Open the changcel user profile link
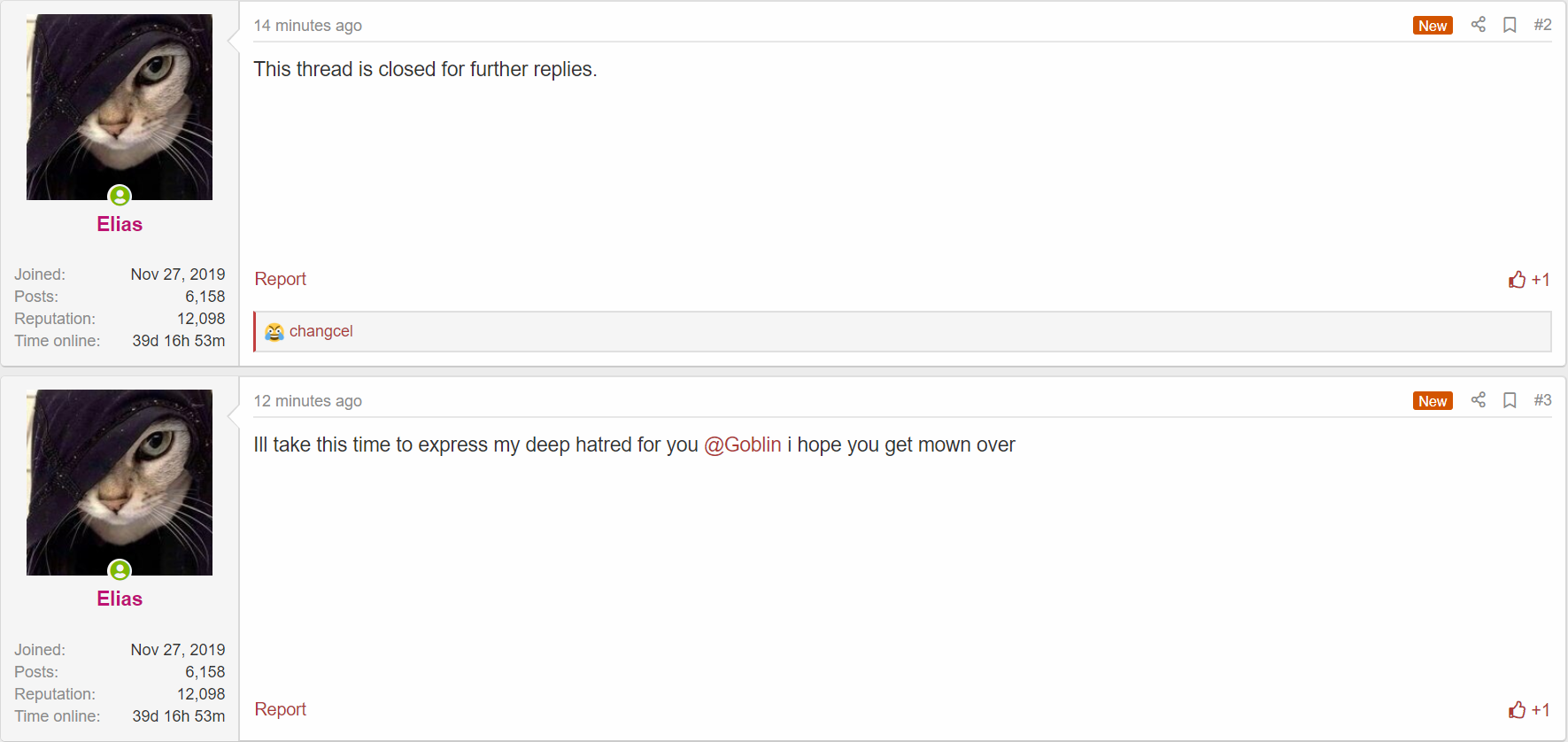Image resolution: width=1568 pixels, height=742 pixels. [x=321, y=331]
